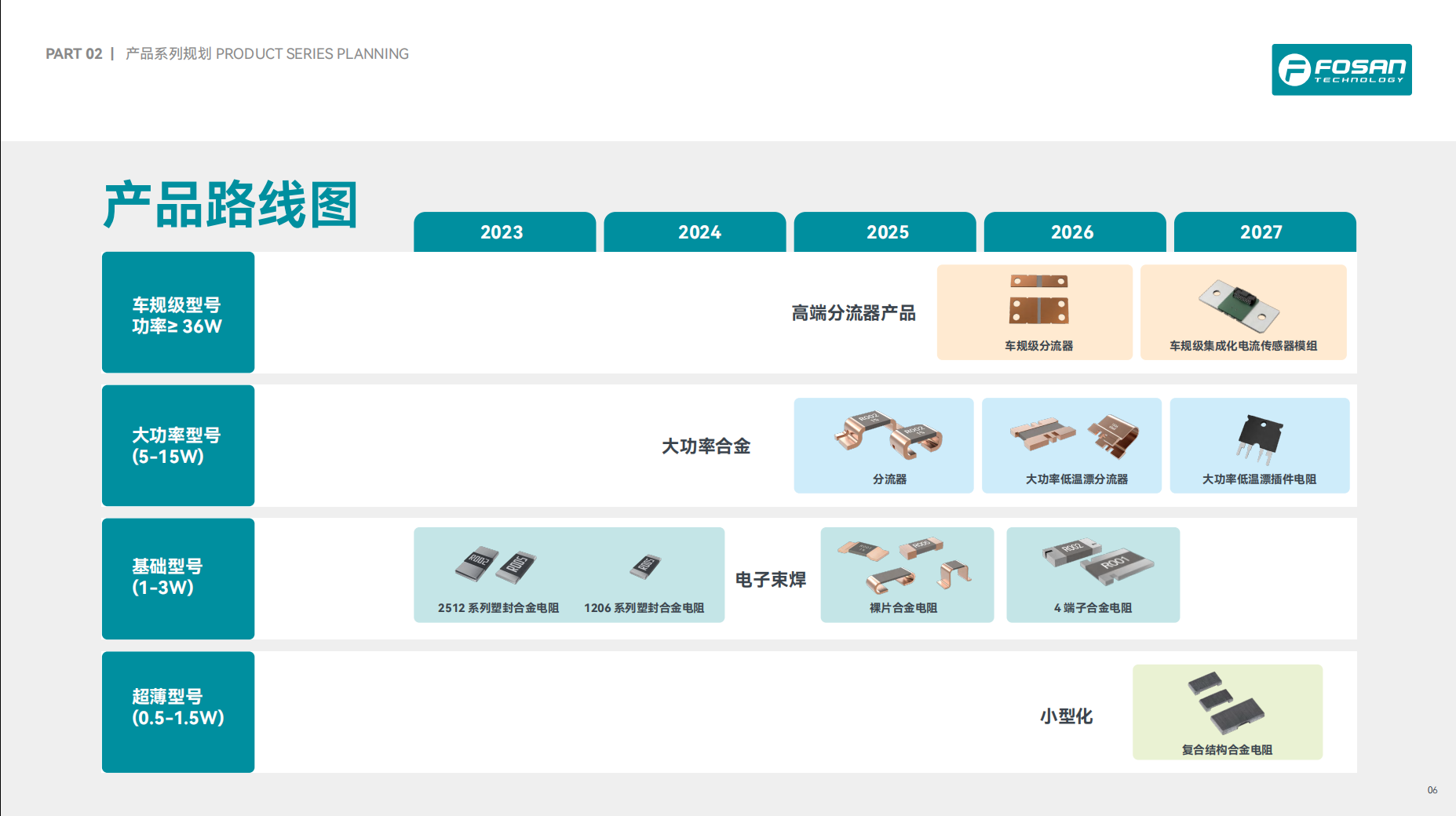Click the 车规级型号 功率≥36W category block
The width and height of the screenshot is (1456, 816).
[x=178, y=312]
